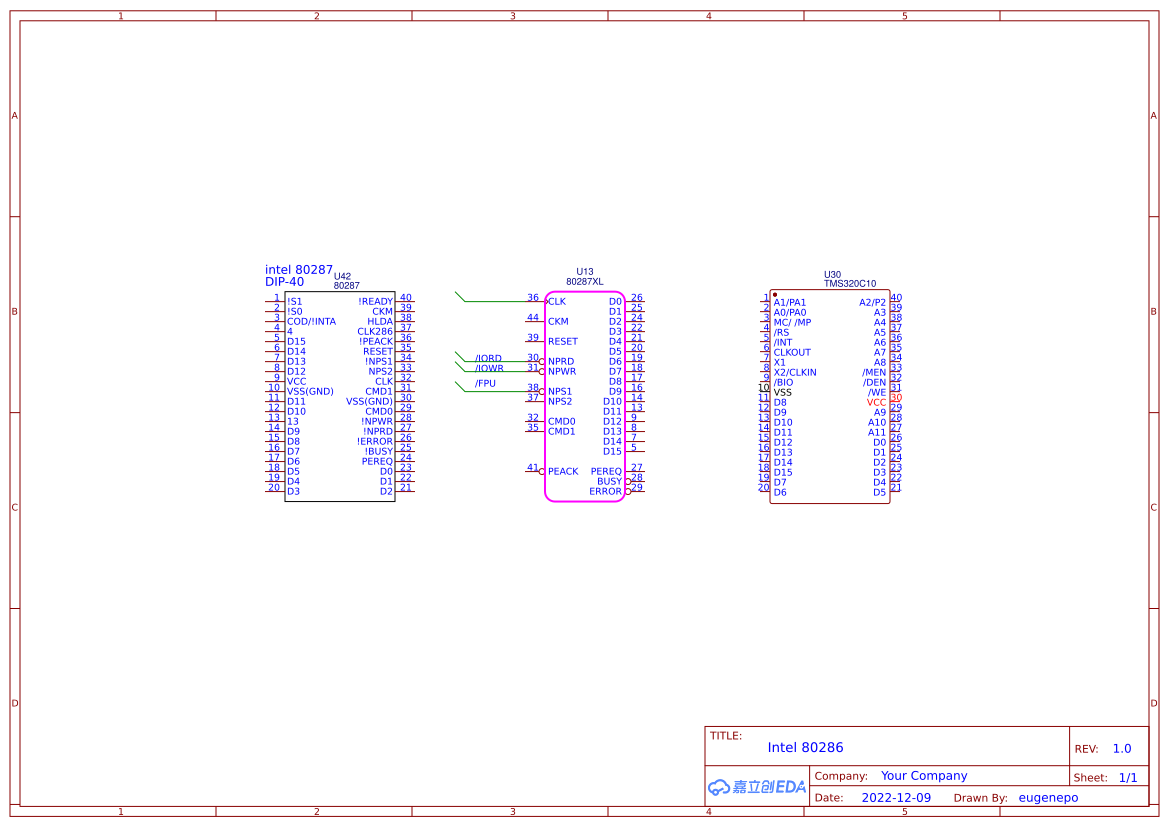Click the 'Intel 80286' title field
Viewport: 1169px width, 827px height.
pos(805,747)
